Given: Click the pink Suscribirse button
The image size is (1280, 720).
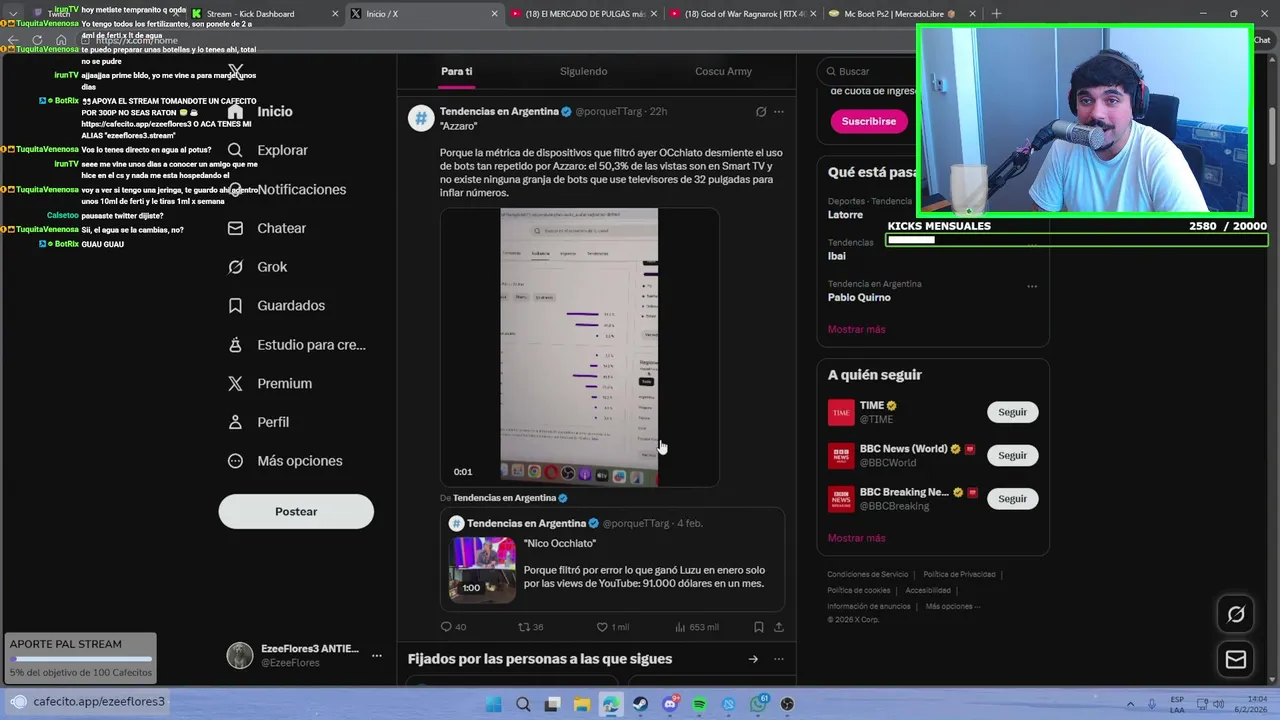Looking at the screenshot, I should point(868,121).
